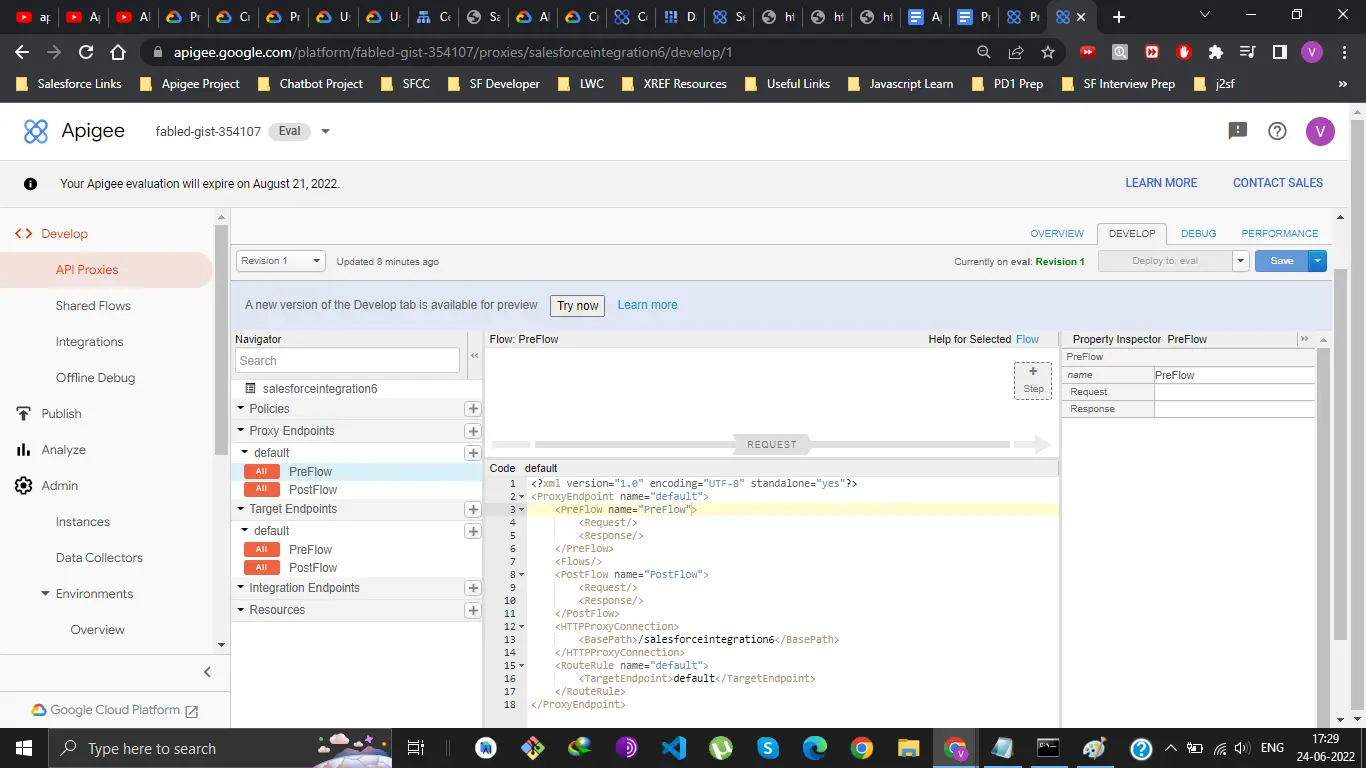Open the feedback icon in Apigee header
This screenshot has height=768, width=1366.
(1237, 131)
